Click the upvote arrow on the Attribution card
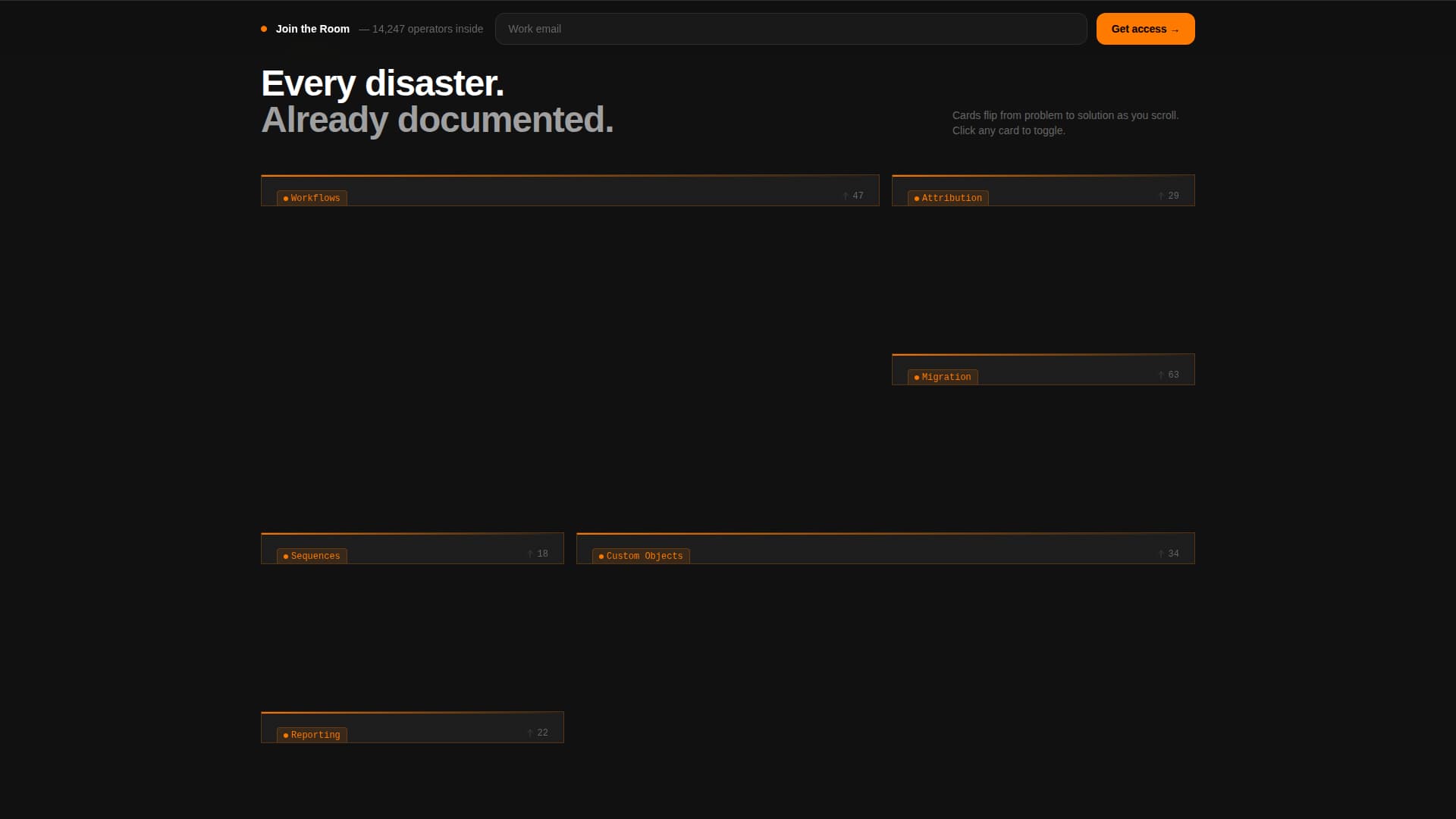1456x819 pixels. point(1160,195)
